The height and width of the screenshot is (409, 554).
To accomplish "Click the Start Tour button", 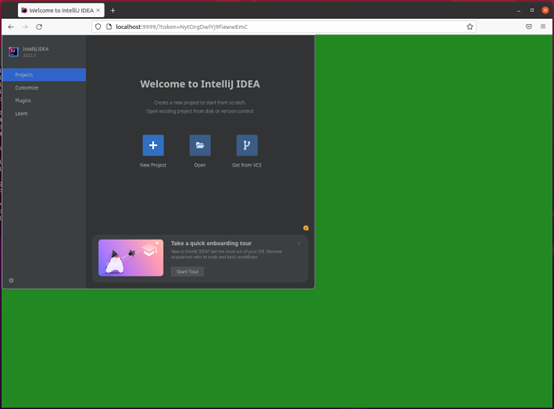I will point(188,272).
